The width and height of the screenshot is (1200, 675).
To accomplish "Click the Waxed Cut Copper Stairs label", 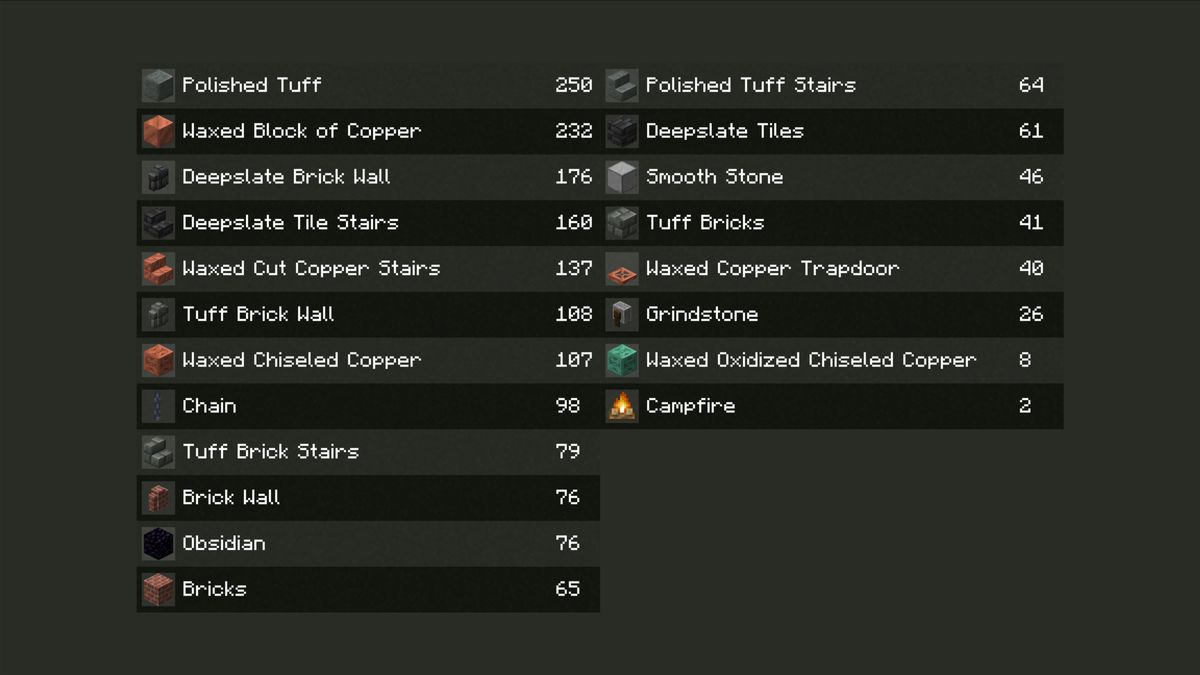I will [x=311, y=268].
